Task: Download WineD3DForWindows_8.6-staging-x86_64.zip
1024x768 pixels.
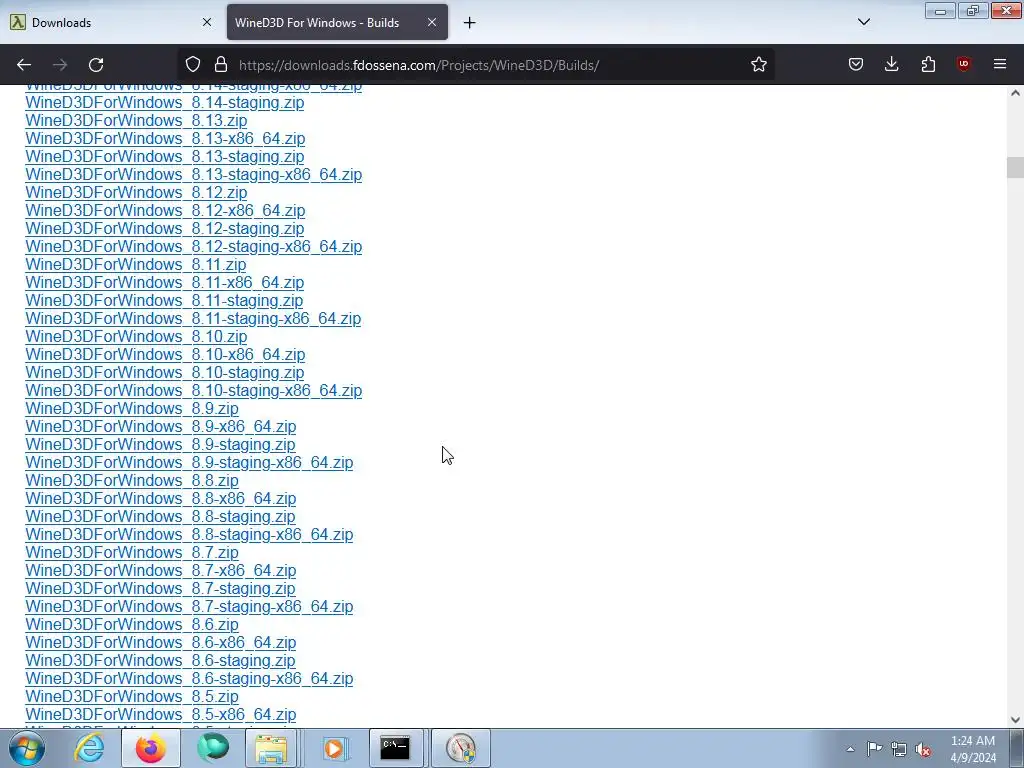Action: click(189, 678)
